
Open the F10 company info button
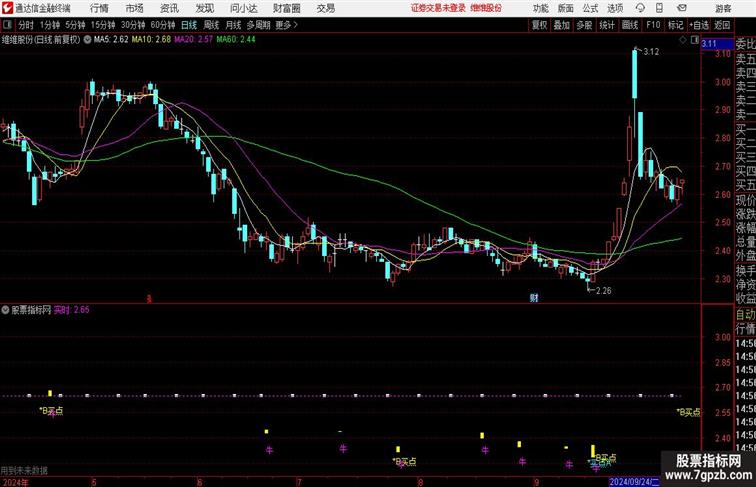tap(653, 25)
